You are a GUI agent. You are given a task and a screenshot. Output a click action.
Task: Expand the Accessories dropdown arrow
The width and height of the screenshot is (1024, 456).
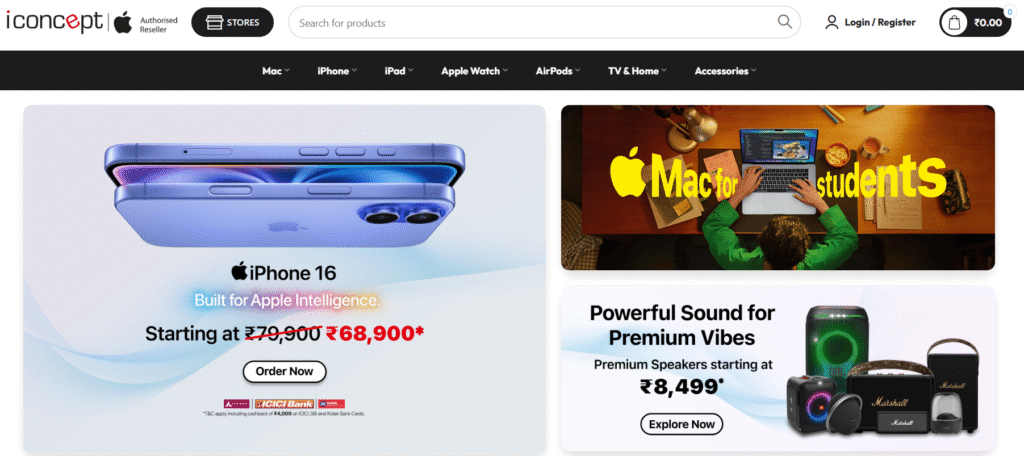pos(753,70)
